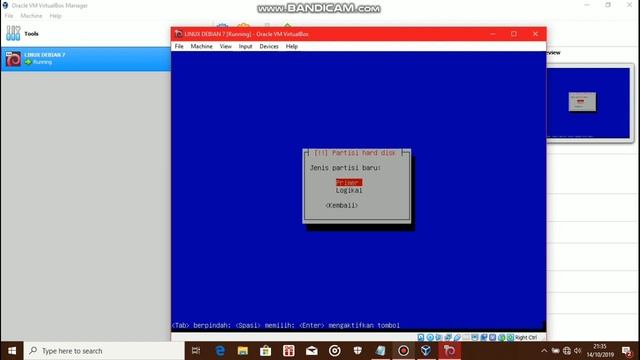Click the Right Ctrl host key indicator

pyautogui.click(x=526, y=338)
